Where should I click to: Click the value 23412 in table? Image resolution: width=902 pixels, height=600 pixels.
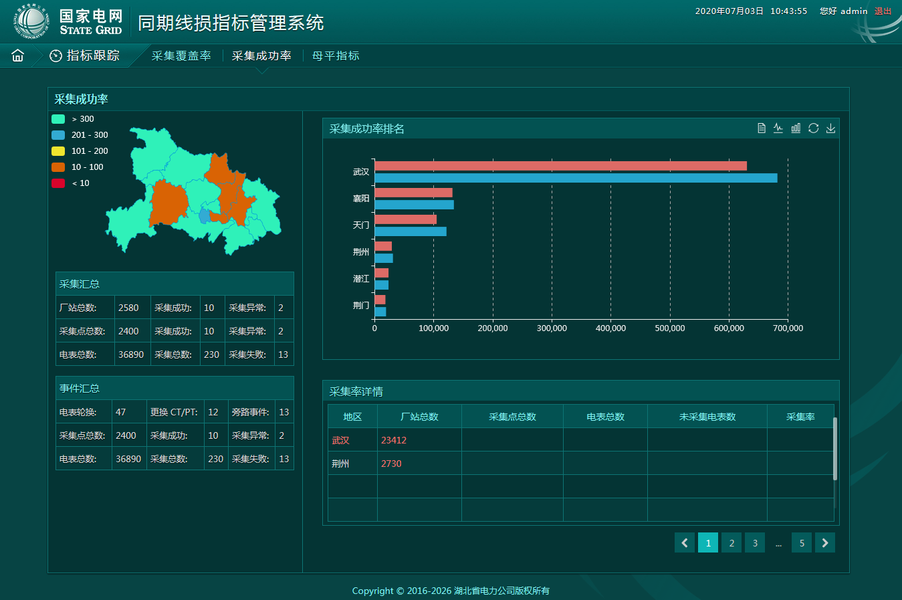click(393, 440)
